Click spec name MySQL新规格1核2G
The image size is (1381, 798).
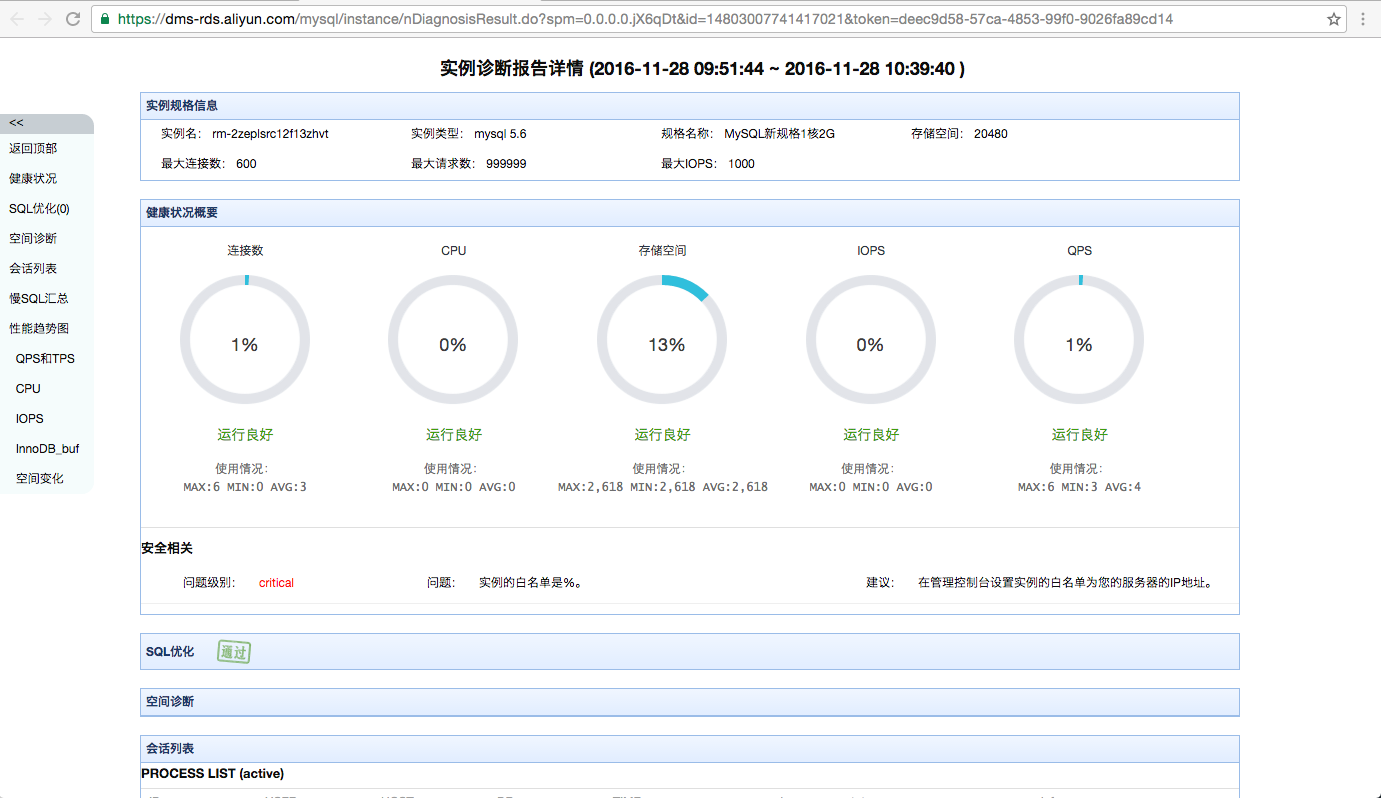pyautogui.click(x=779, y=134)
